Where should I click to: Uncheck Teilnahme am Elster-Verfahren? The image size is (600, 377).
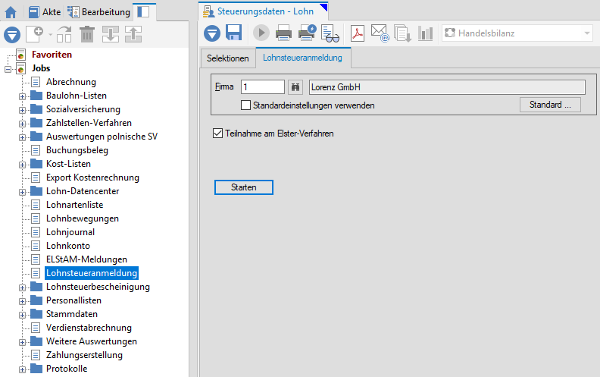[x=218, y=133]
